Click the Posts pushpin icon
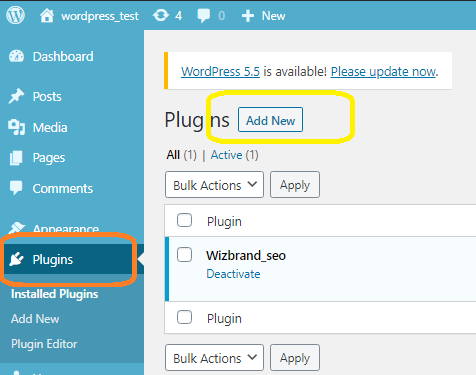 17,96
